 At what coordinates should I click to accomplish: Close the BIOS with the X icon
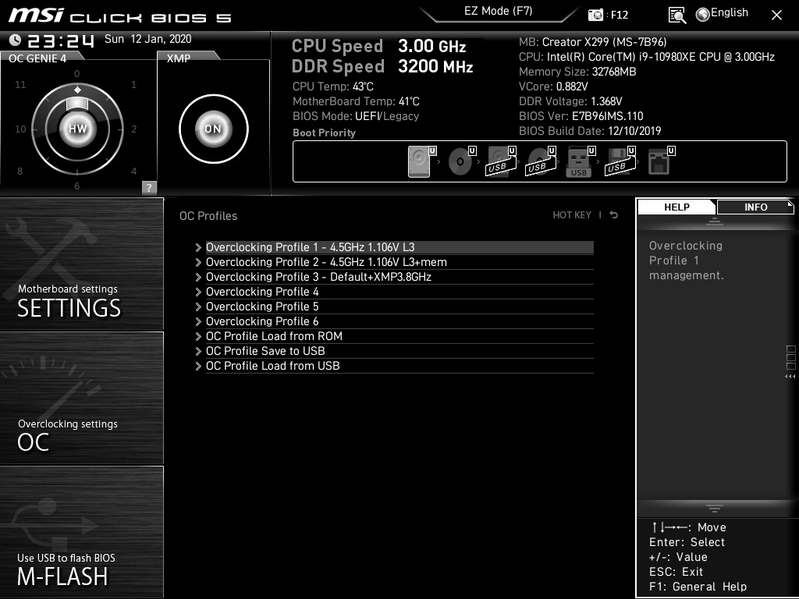click(777, 15)
